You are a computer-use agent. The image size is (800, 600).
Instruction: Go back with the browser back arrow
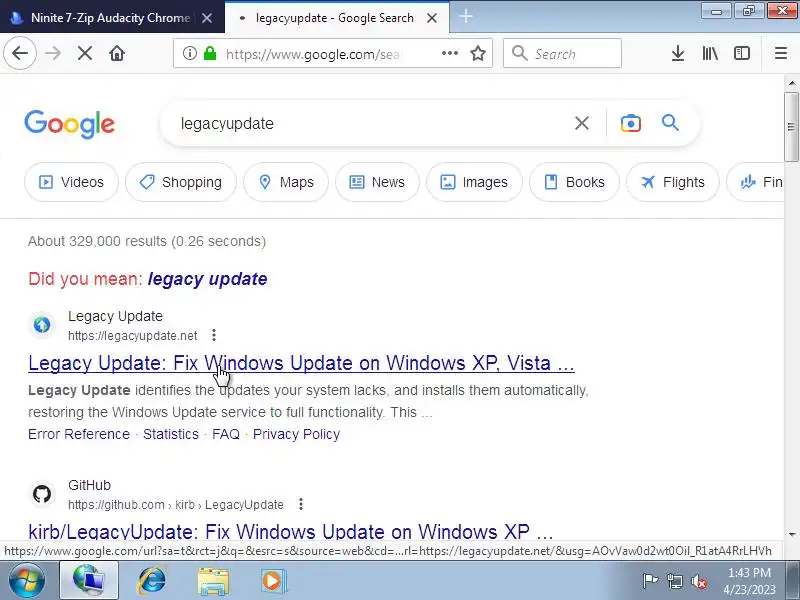tap(20, 53)
